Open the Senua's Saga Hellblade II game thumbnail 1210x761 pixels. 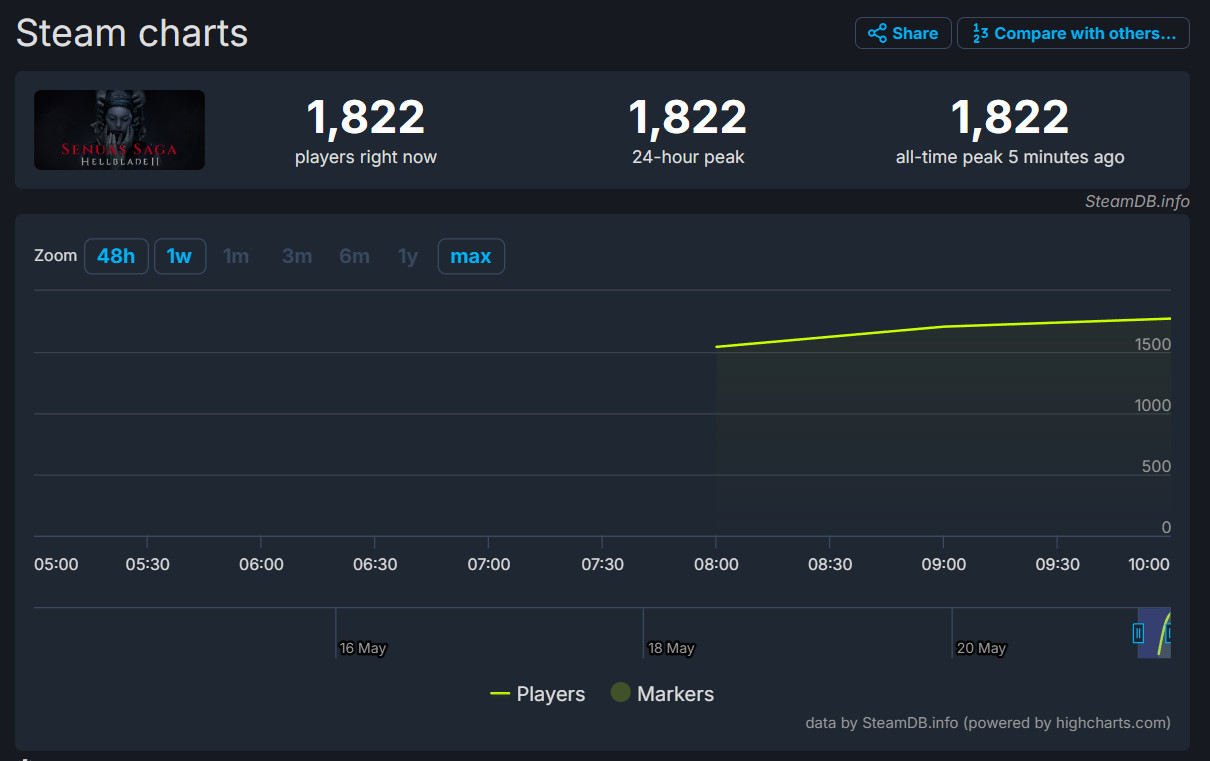pos(119,130)
